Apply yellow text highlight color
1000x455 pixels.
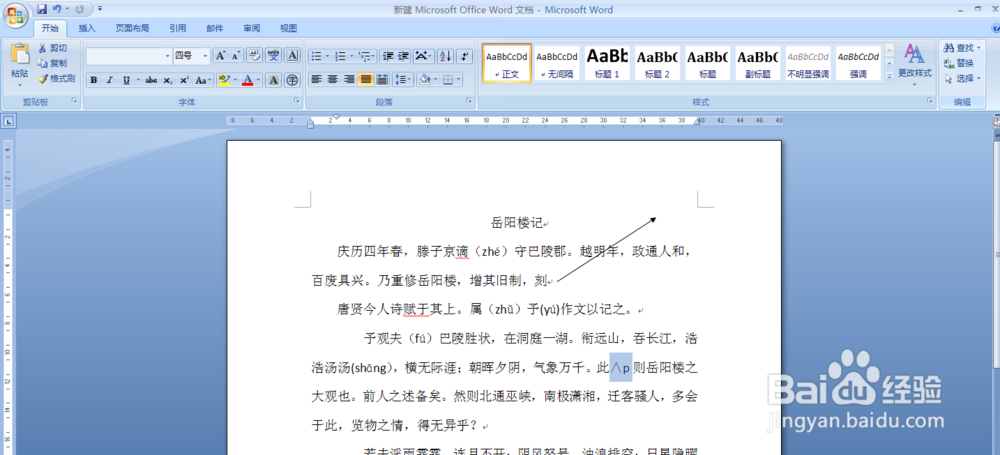pos(223,80)
